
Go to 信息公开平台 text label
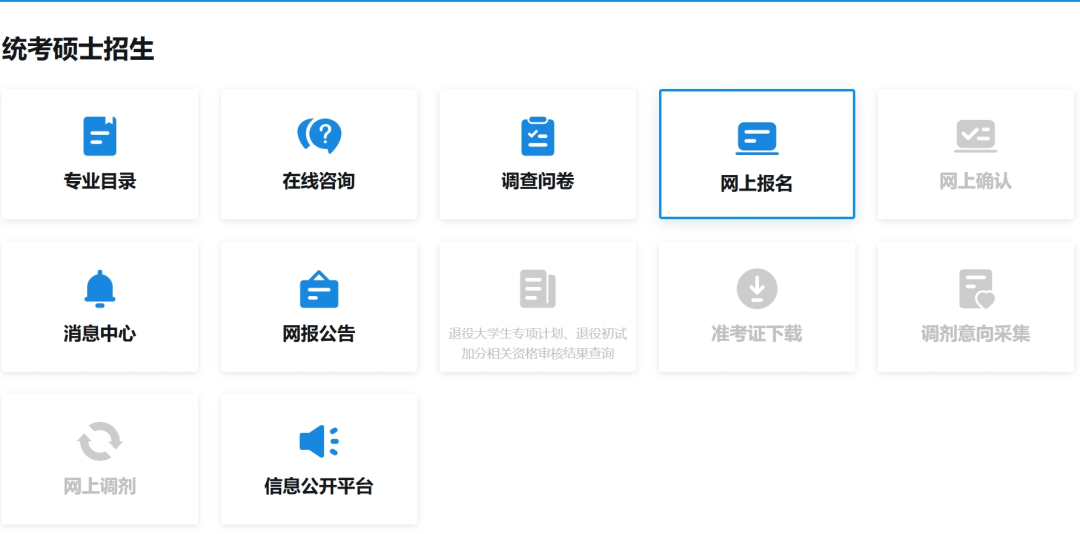click(x=319, y=487)
